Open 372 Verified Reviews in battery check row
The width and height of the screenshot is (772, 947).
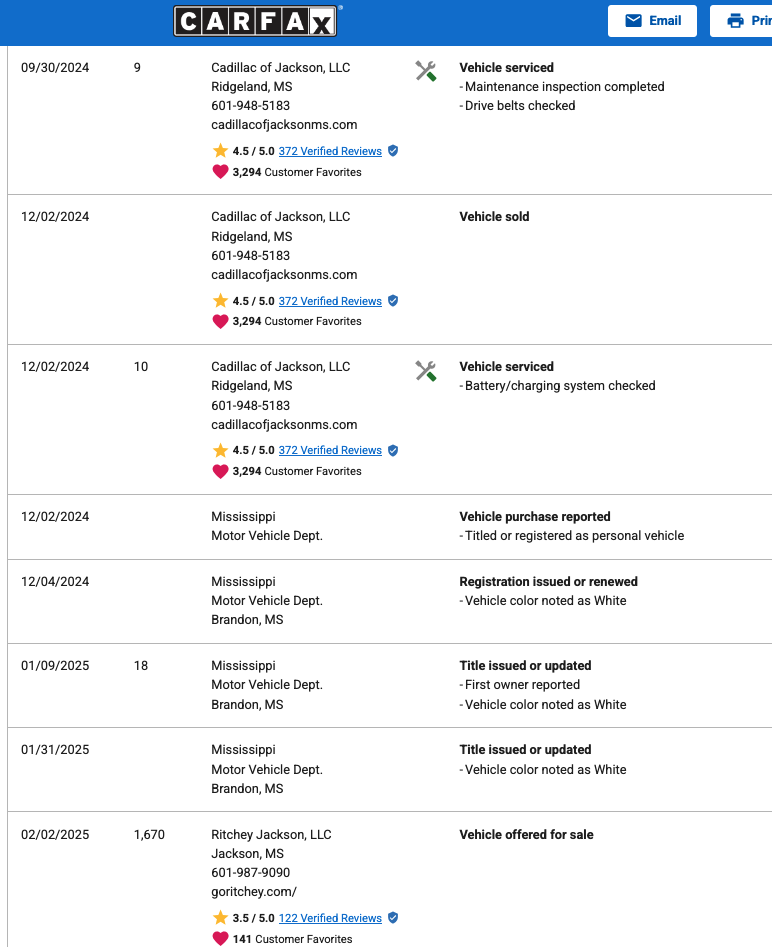tap(330, 450)
